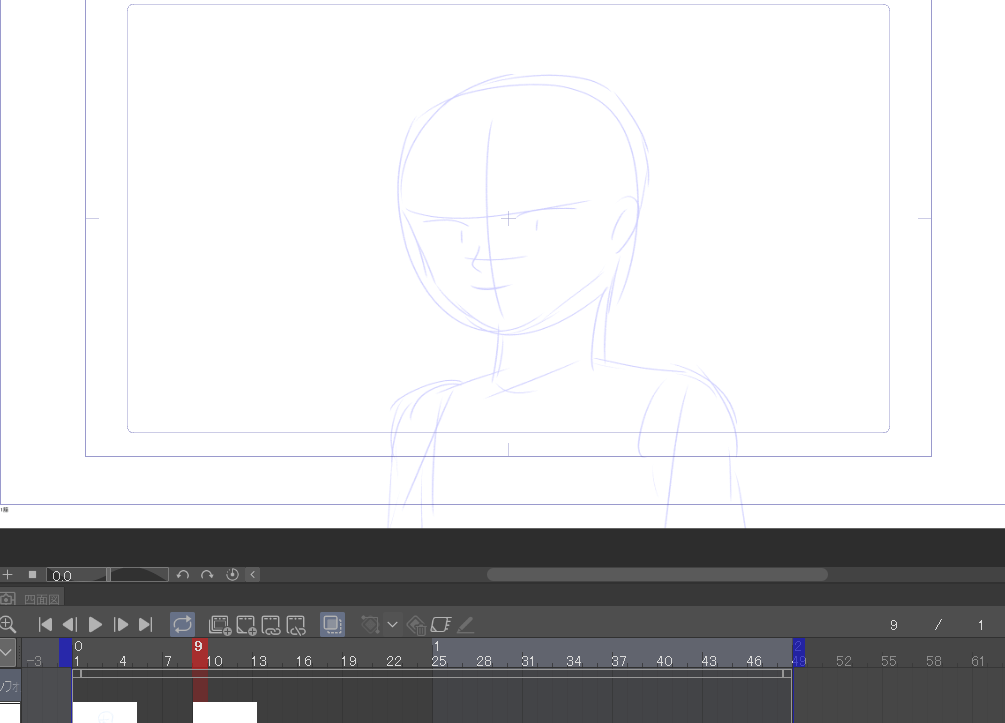Click the delete onion skin settings icon

tap(415, 624)
